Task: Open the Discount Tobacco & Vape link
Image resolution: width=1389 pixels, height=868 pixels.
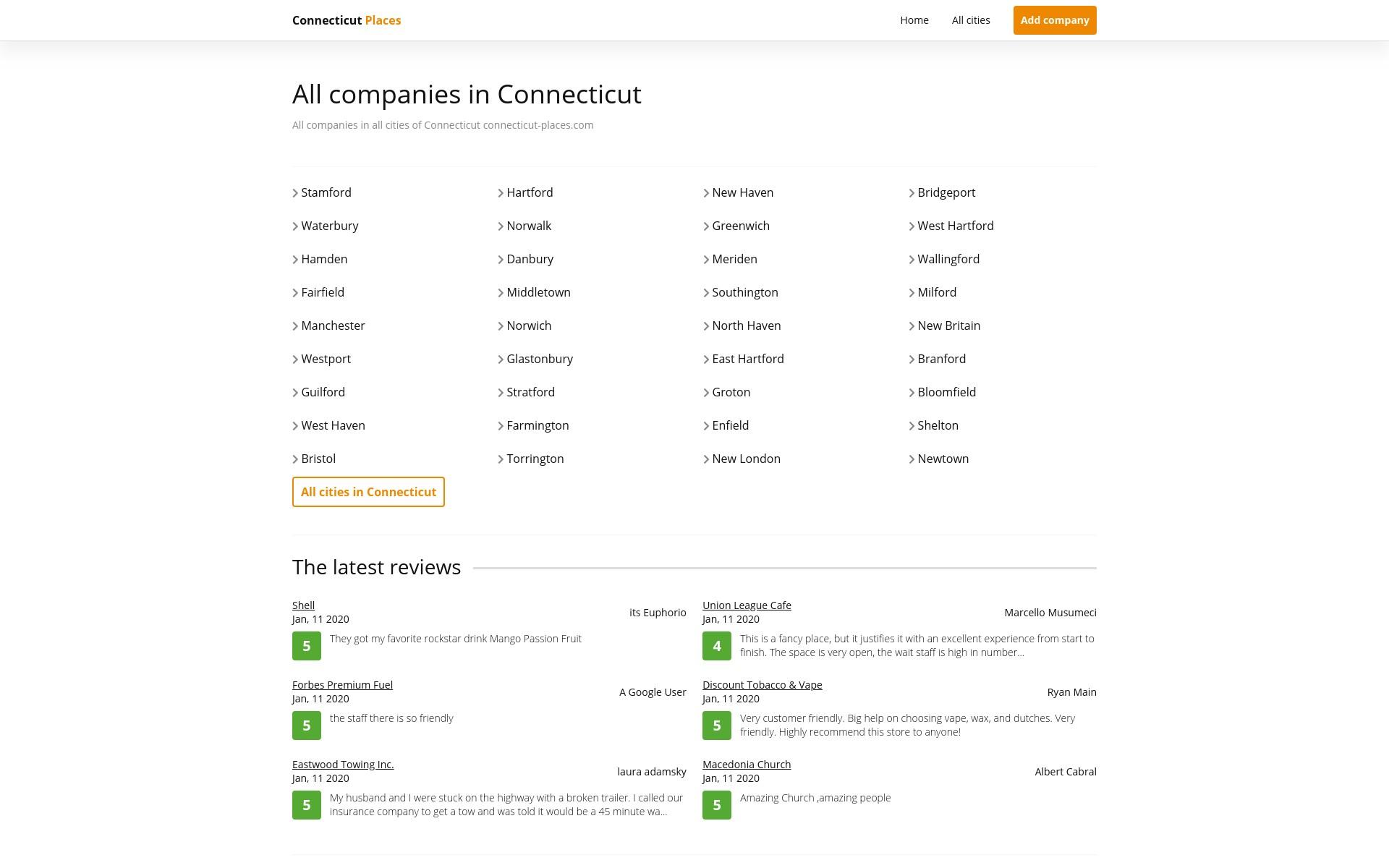Action: (x=762, y=685)
